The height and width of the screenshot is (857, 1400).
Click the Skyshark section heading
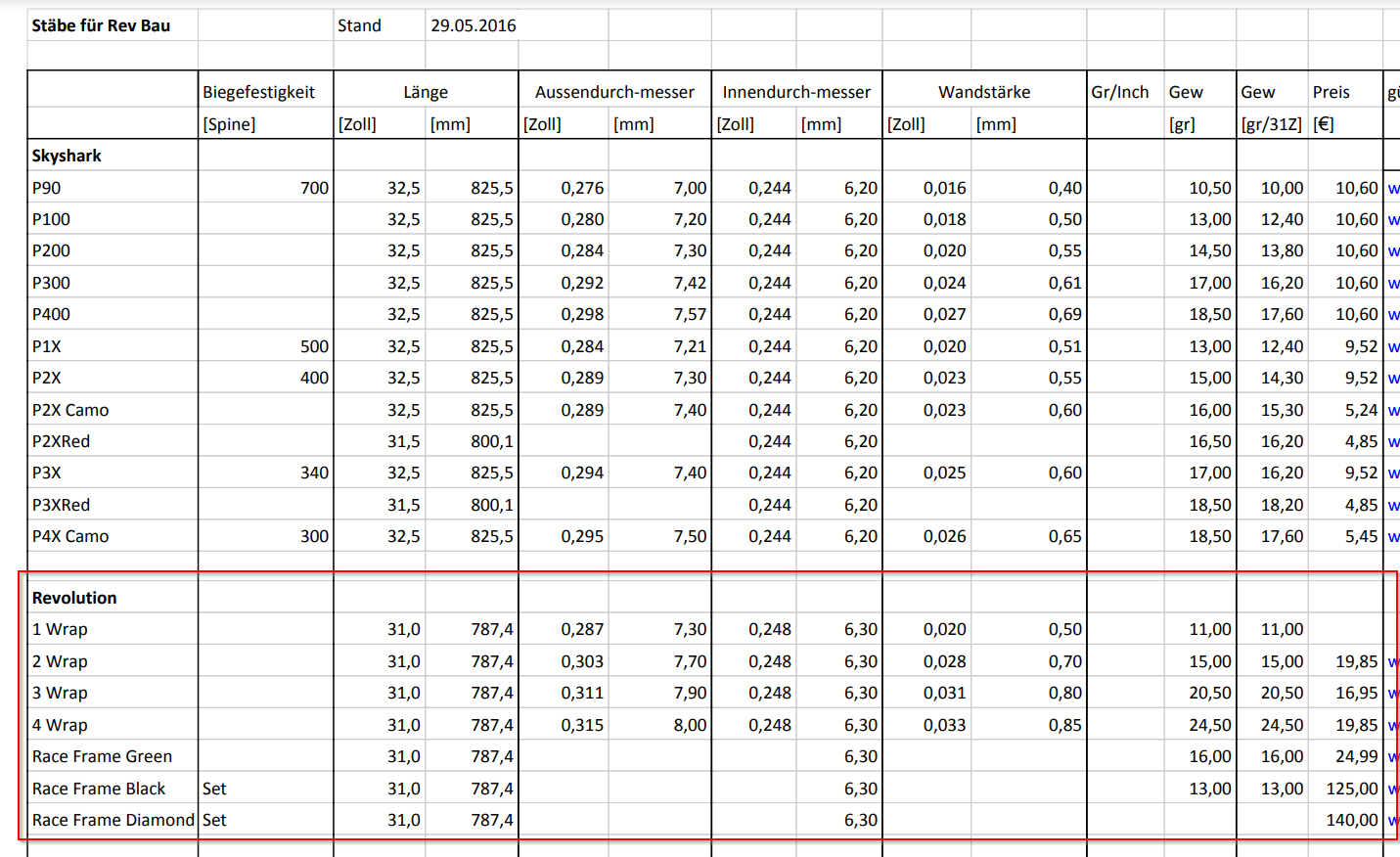pos(67,156)
